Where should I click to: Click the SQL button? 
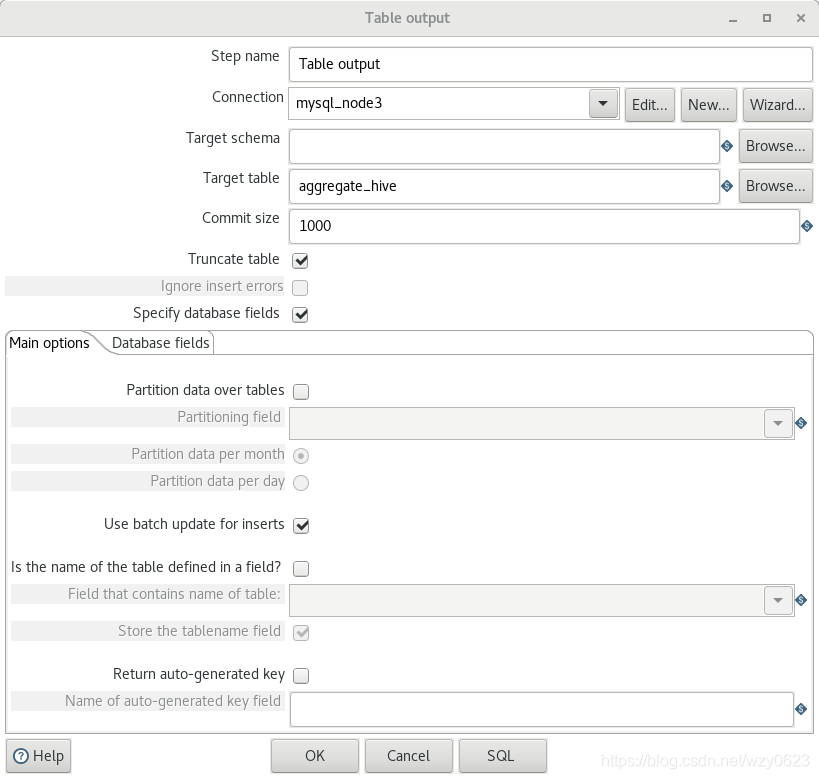pyautogui.click(x=502, y=756)
